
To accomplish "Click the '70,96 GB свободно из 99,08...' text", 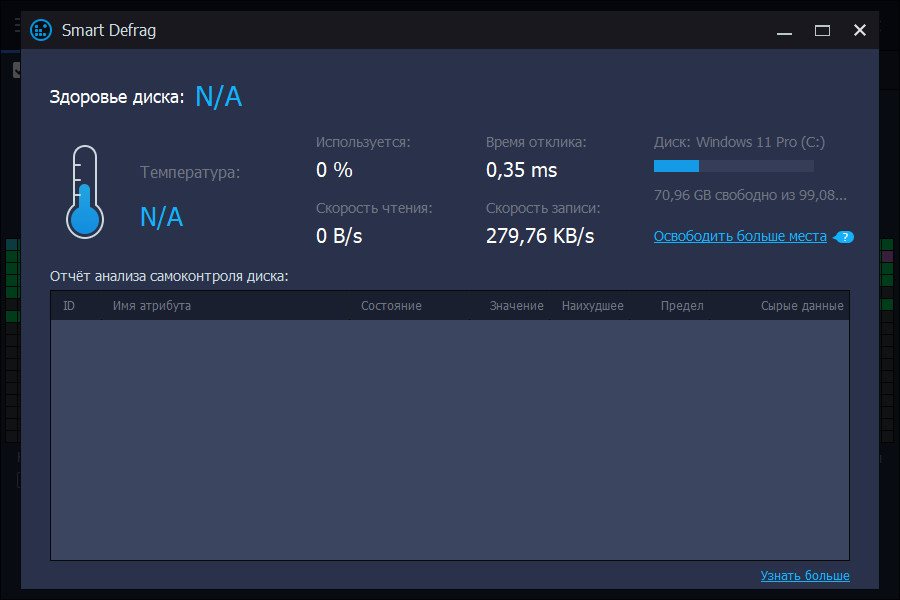I will pyautogui.click(x=750, y=195).
